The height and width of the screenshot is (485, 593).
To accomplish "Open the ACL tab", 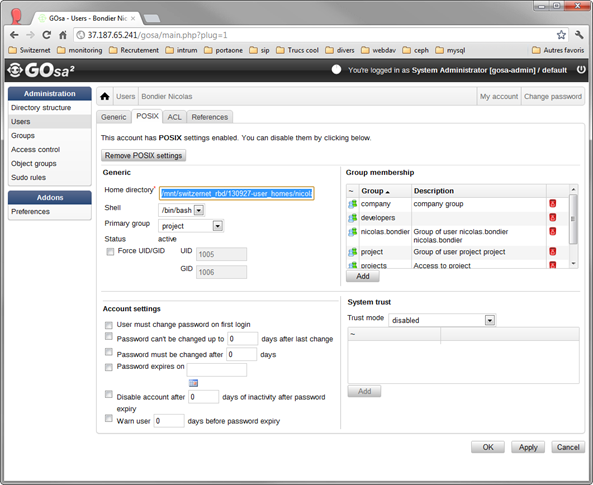I will click(174, 117).
